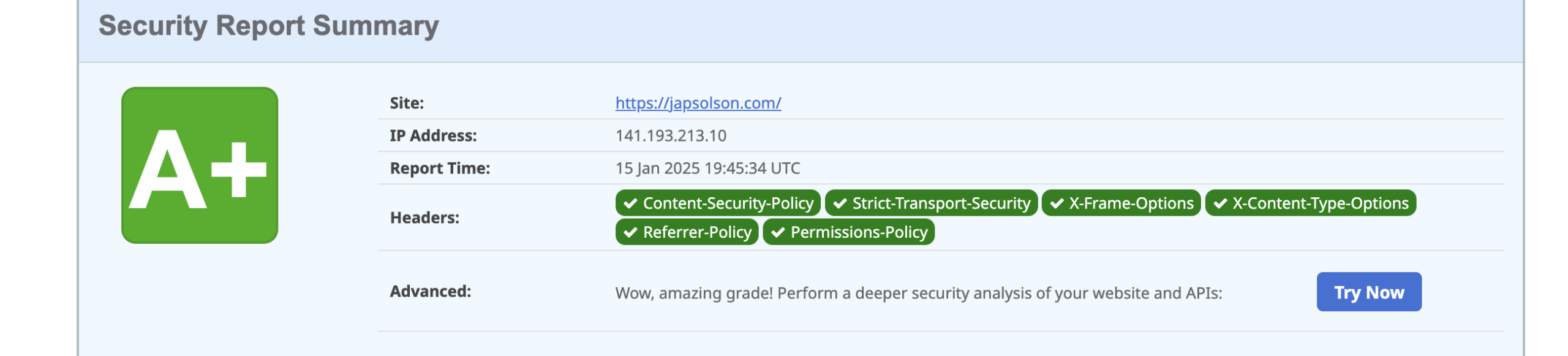Image resolution: width=1568 pixels, height=356 pixels.
Task: Click the IP address value 141.193.213.10
Action: [x=671, y=135]
